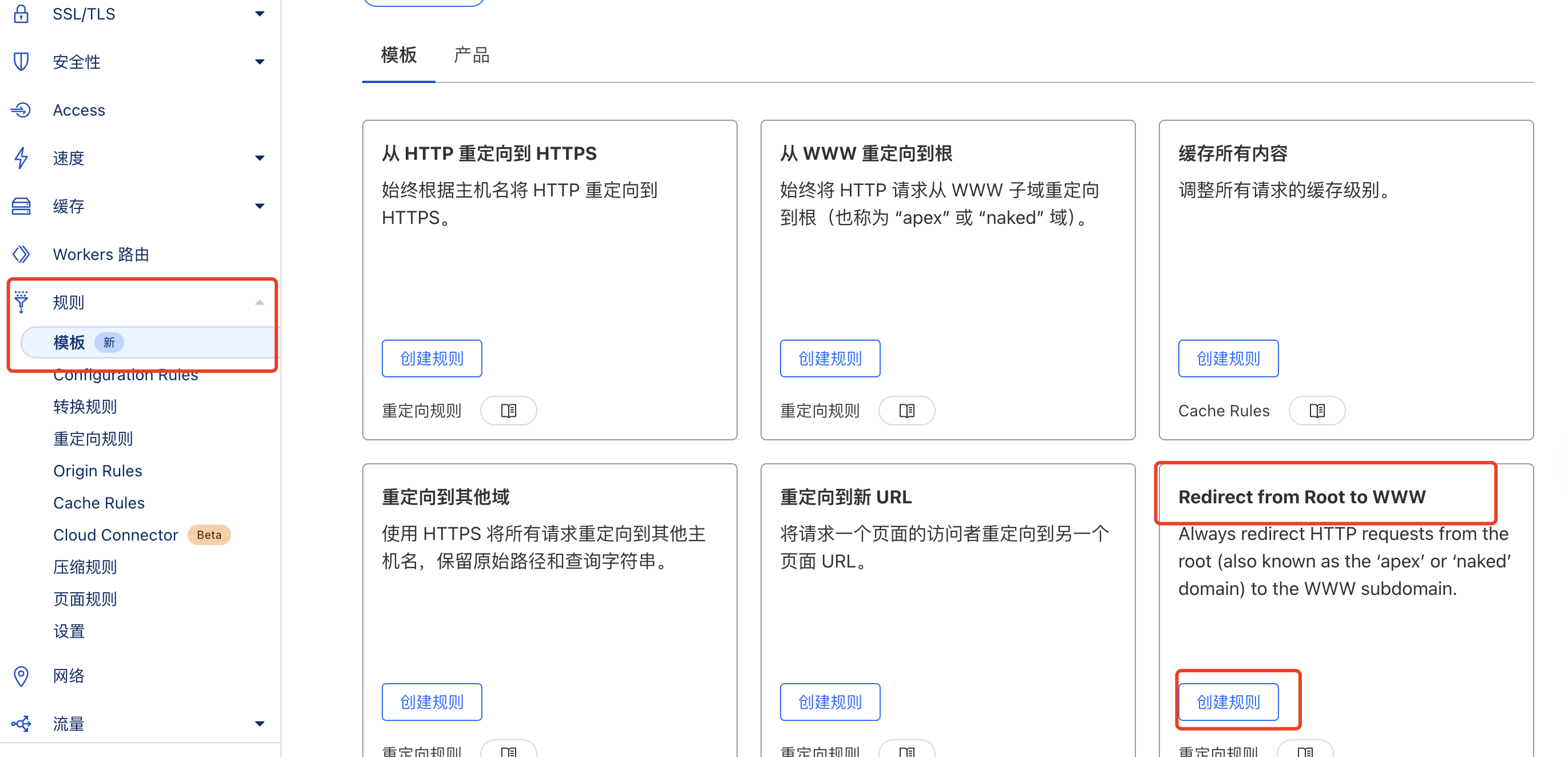The image size is (1568, 757).
Task: Click the 重定向到其他域 card title
Action: point(446,497)
